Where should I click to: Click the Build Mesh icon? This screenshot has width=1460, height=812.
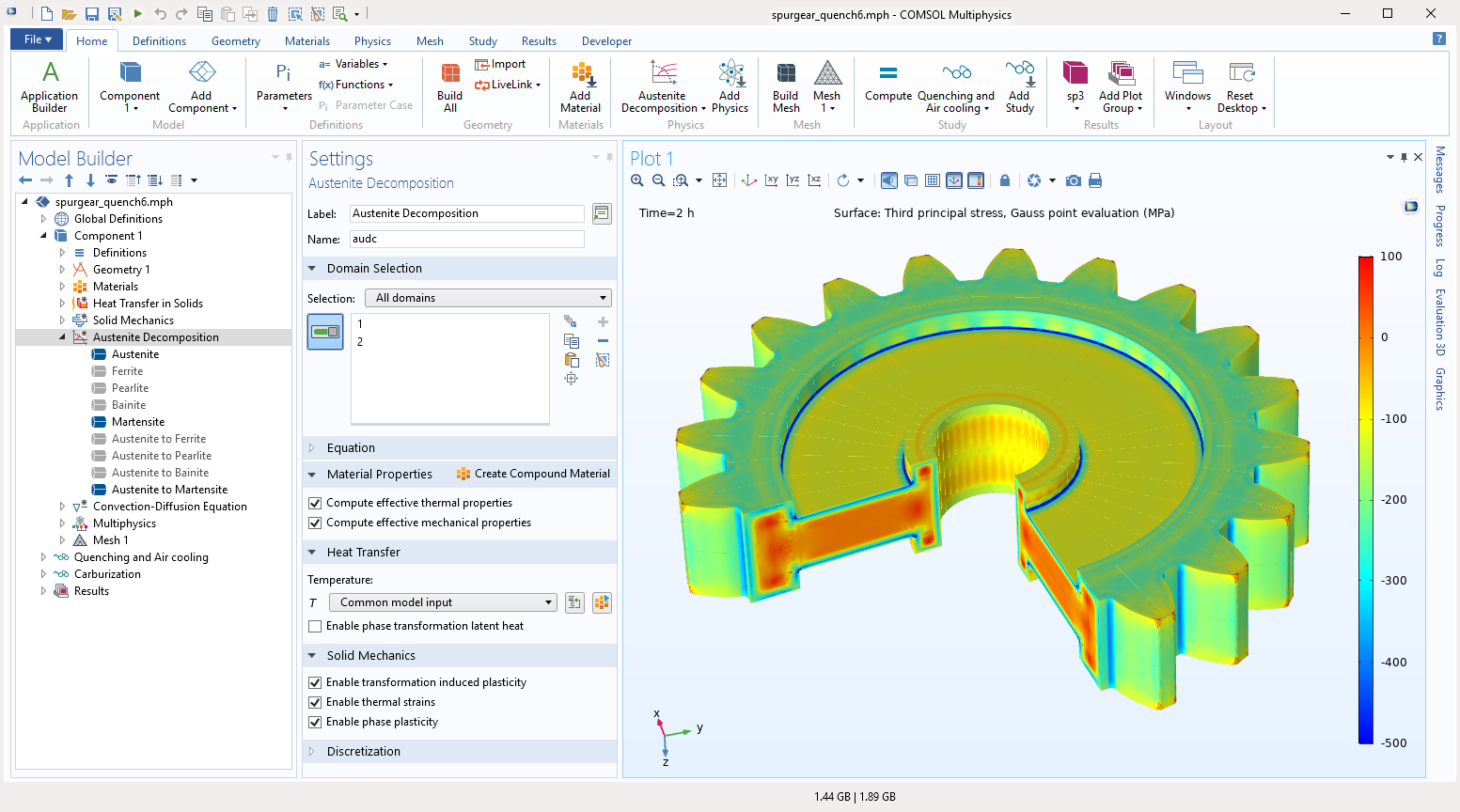point(785,85)
